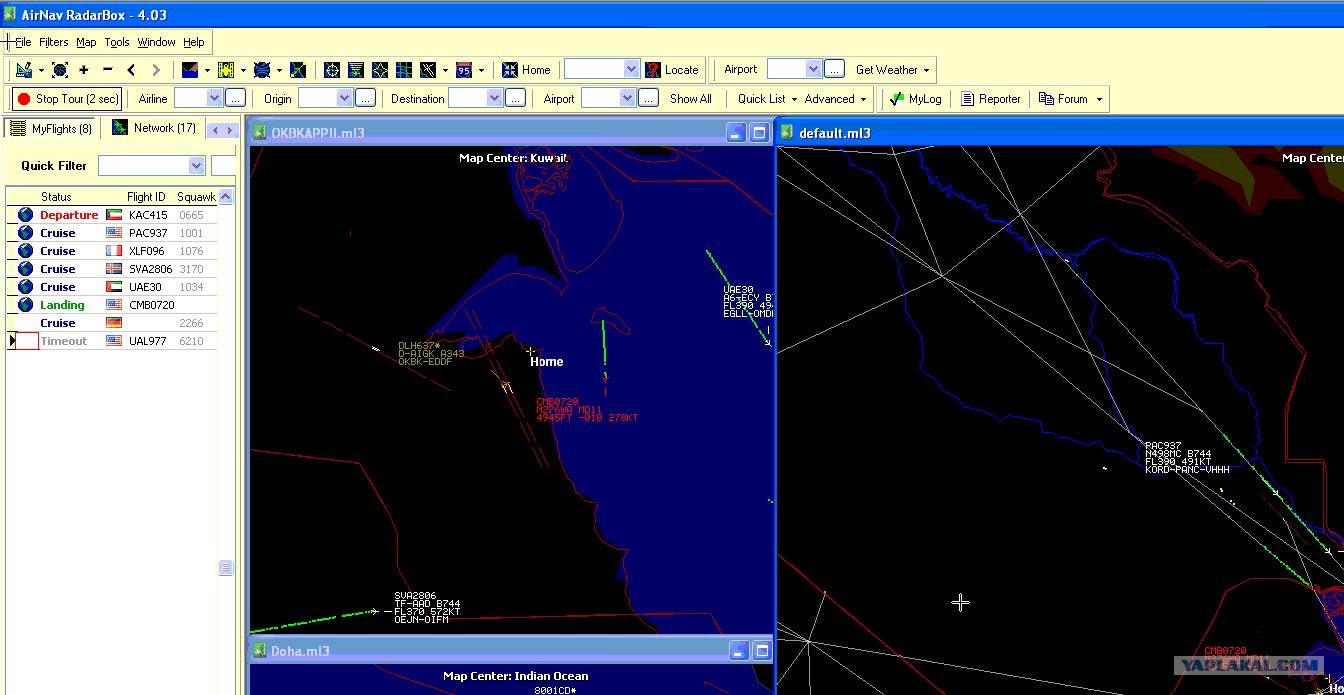Zoom out with the minus icon
This screenshot has width=1344, height=695.
pyautogui.click(x=108, y=70)
